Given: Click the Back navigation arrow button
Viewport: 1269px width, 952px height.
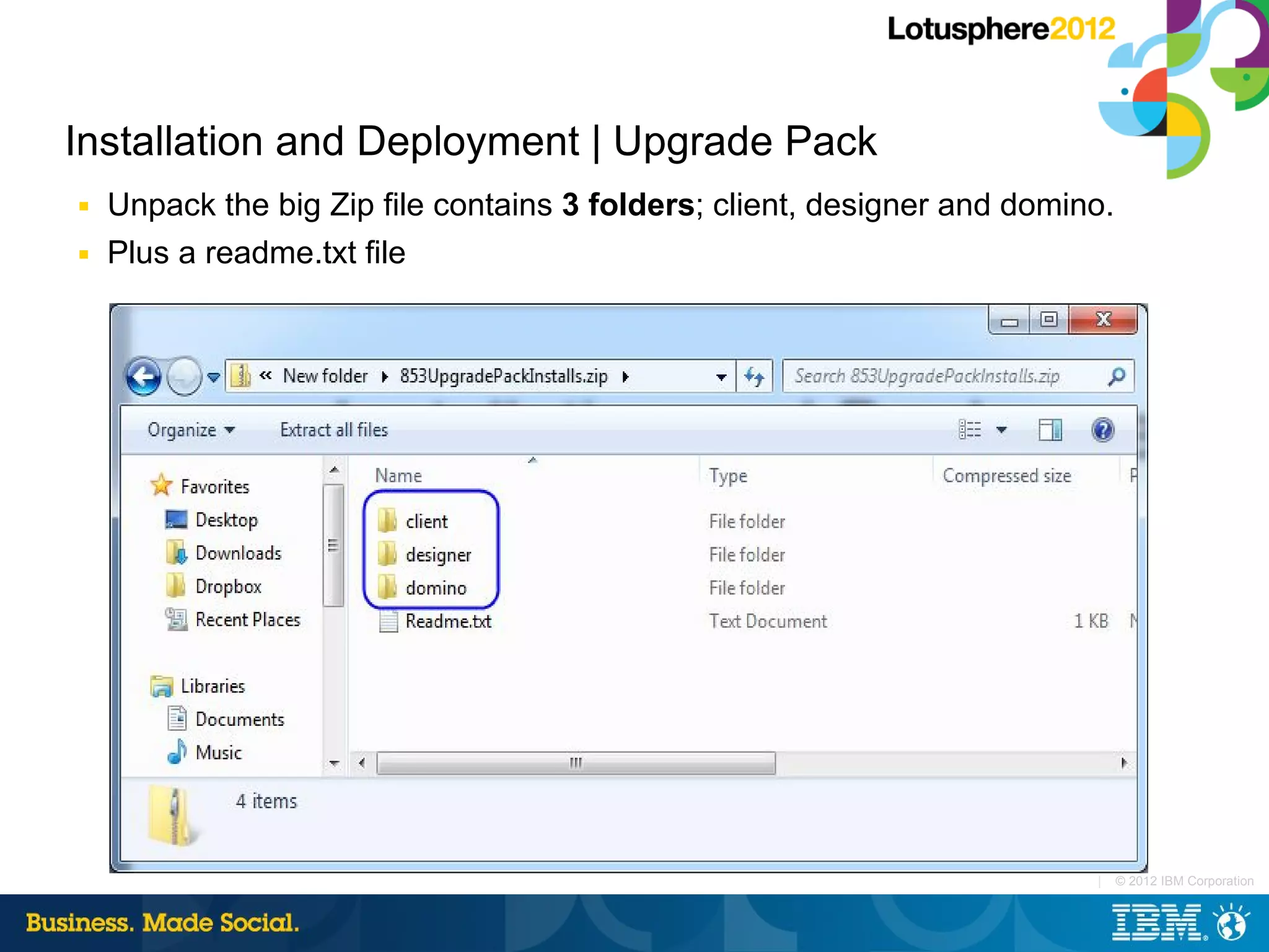Looking at the screenshot, I should click(144, 376).
